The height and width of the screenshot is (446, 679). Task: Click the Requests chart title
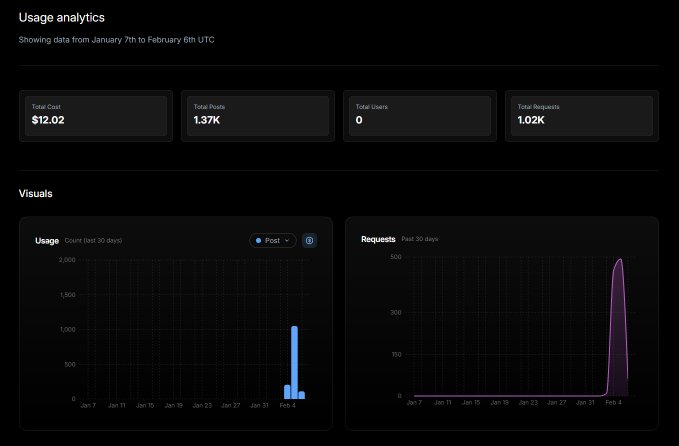(x=378, y=239)
